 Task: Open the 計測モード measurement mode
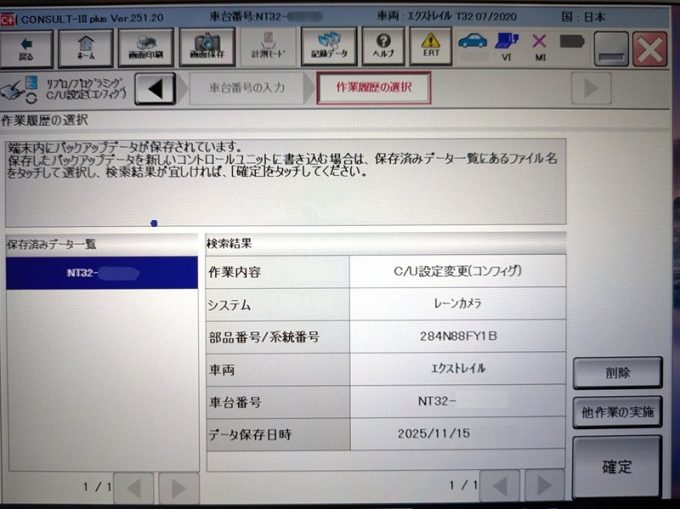(268, 47)
